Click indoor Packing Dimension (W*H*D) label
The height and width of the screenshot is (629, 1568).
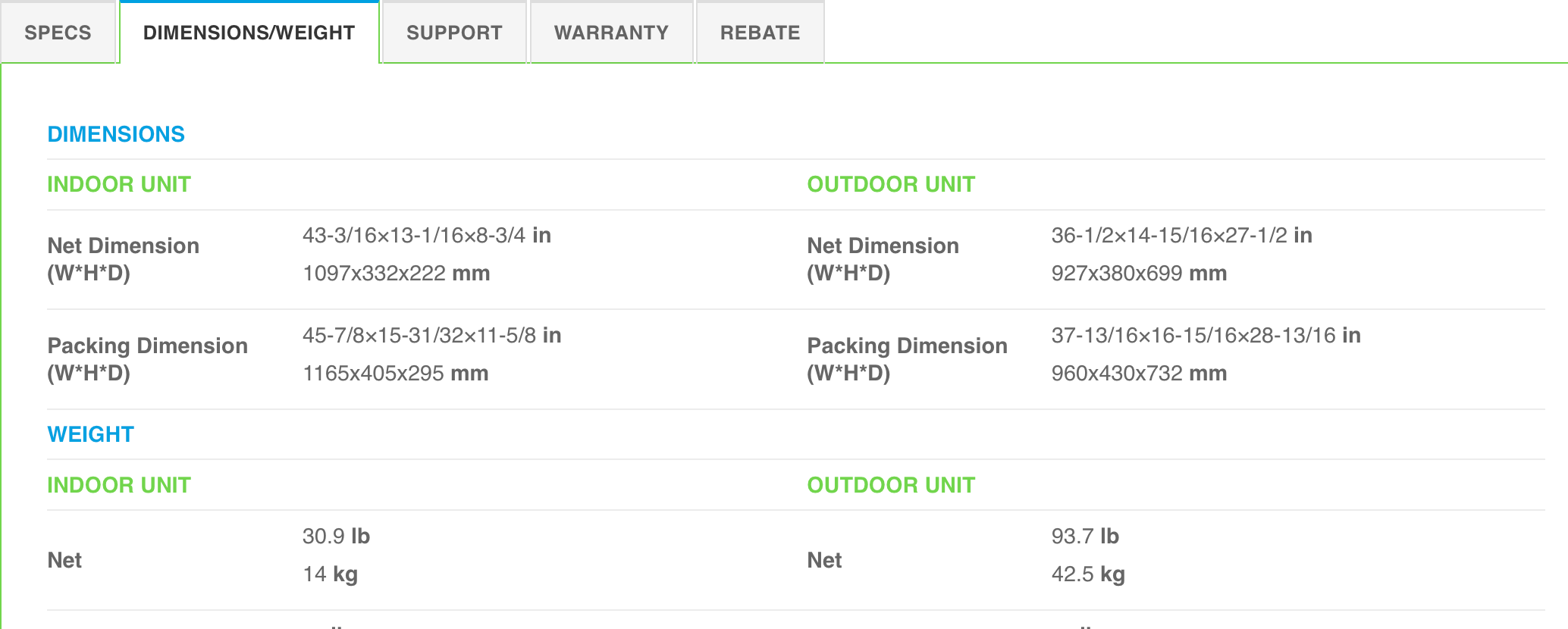pos(147,359)
